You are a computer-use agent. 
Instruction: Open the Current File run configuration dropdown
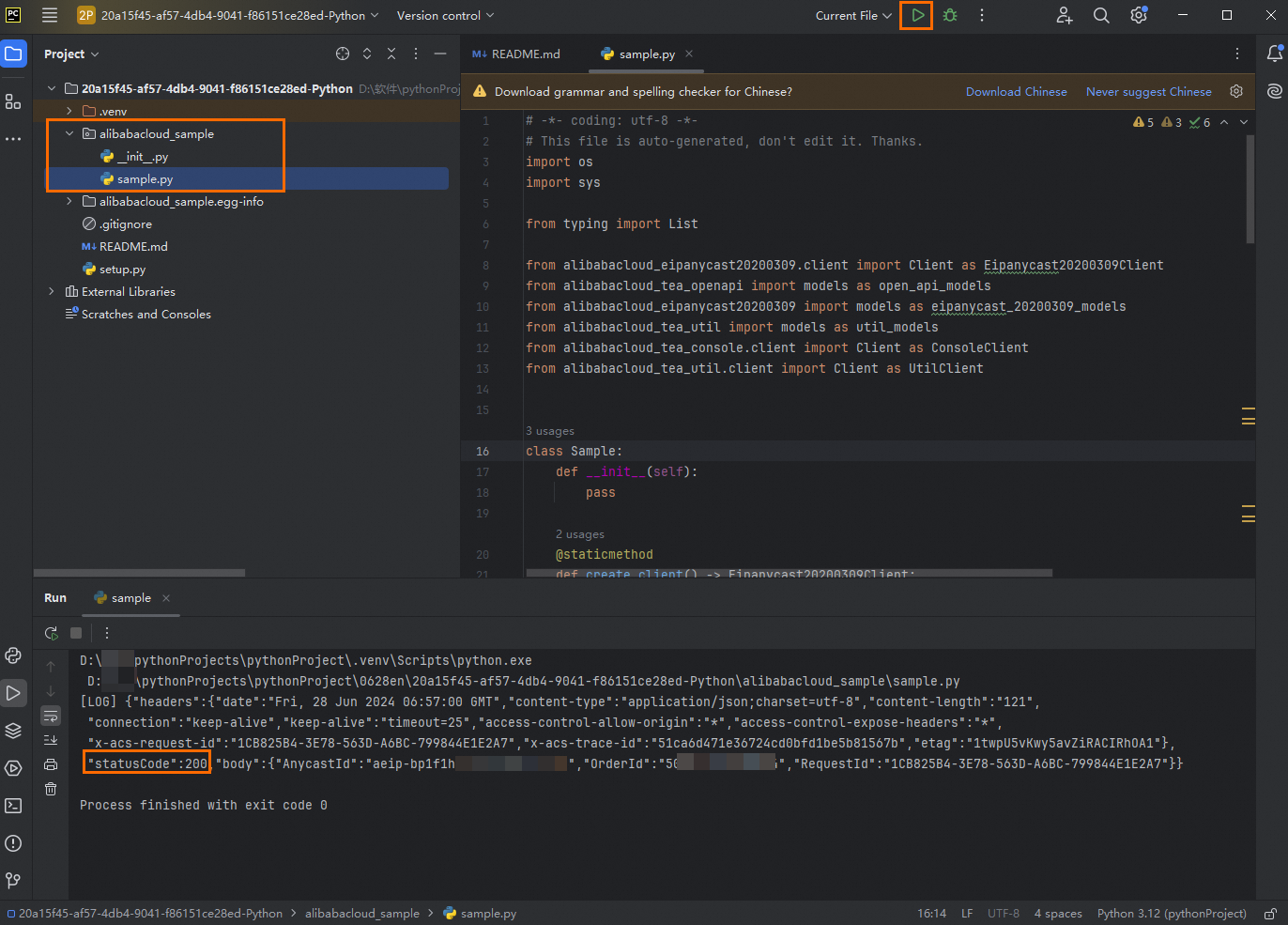click(852, 16)
